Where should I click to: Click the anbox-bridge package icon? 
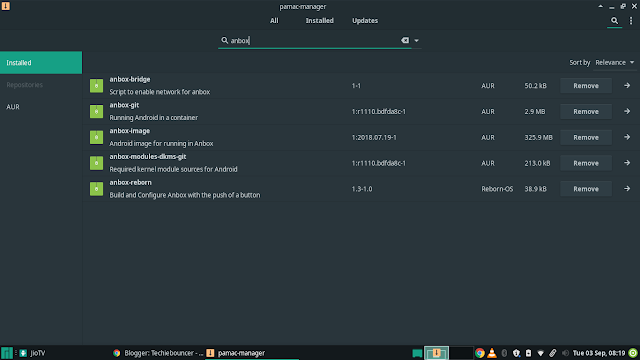click(x=96, y=86)
